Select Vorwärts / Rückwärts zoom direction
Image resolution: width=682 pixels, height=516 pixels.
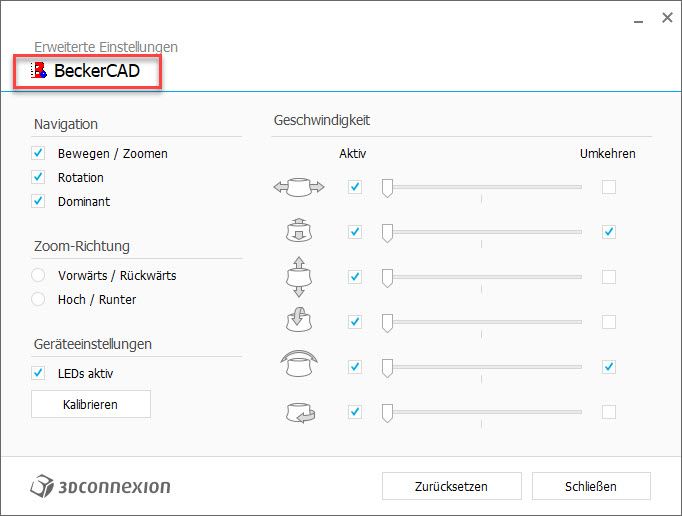point(38,275)
